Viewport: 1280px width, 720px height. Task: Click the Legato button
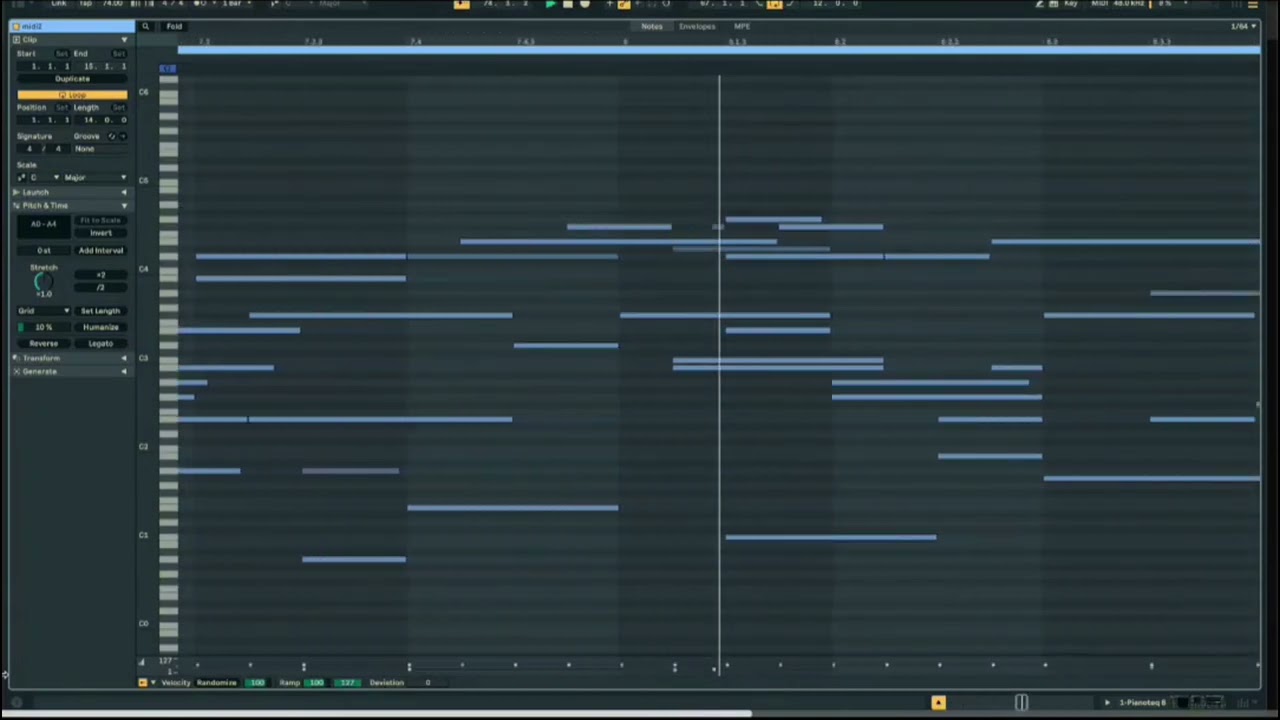100,343
